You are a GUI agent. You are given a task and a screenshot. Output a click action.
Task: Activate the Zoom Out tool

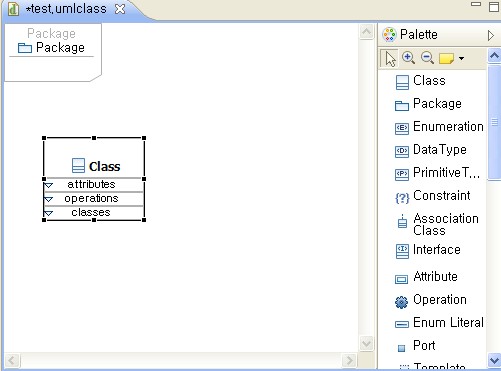tap(427, 58)
